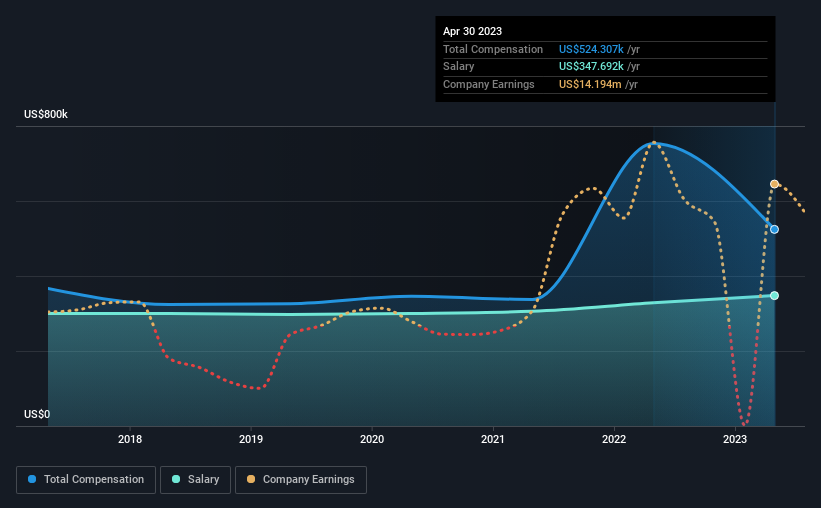Viewport: 821px width, 508px height.
Task: Click the US$347.692k salary value
Action: (x=591, y=67)
